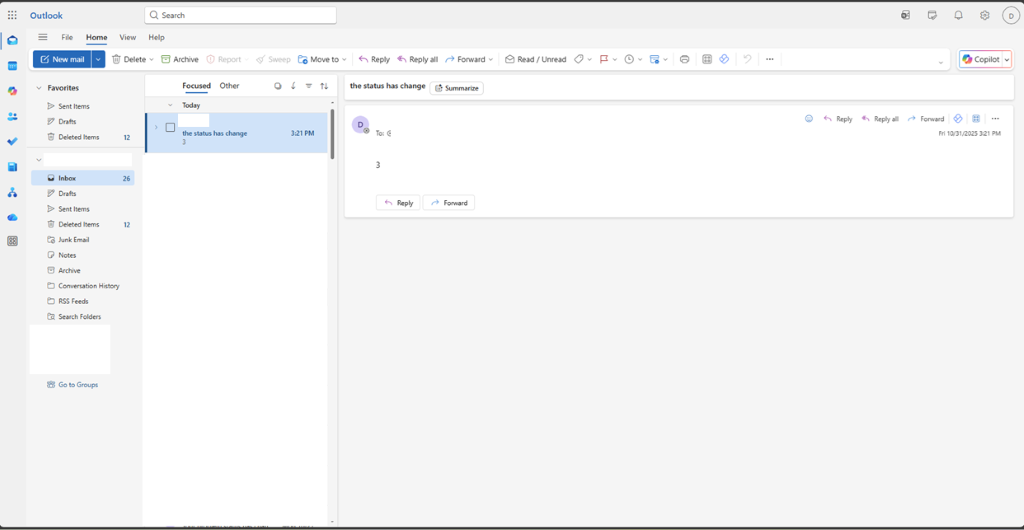Open the New mail dropdown arrow
Viewport: 1024px width, 530px height.
coord(98,59)
